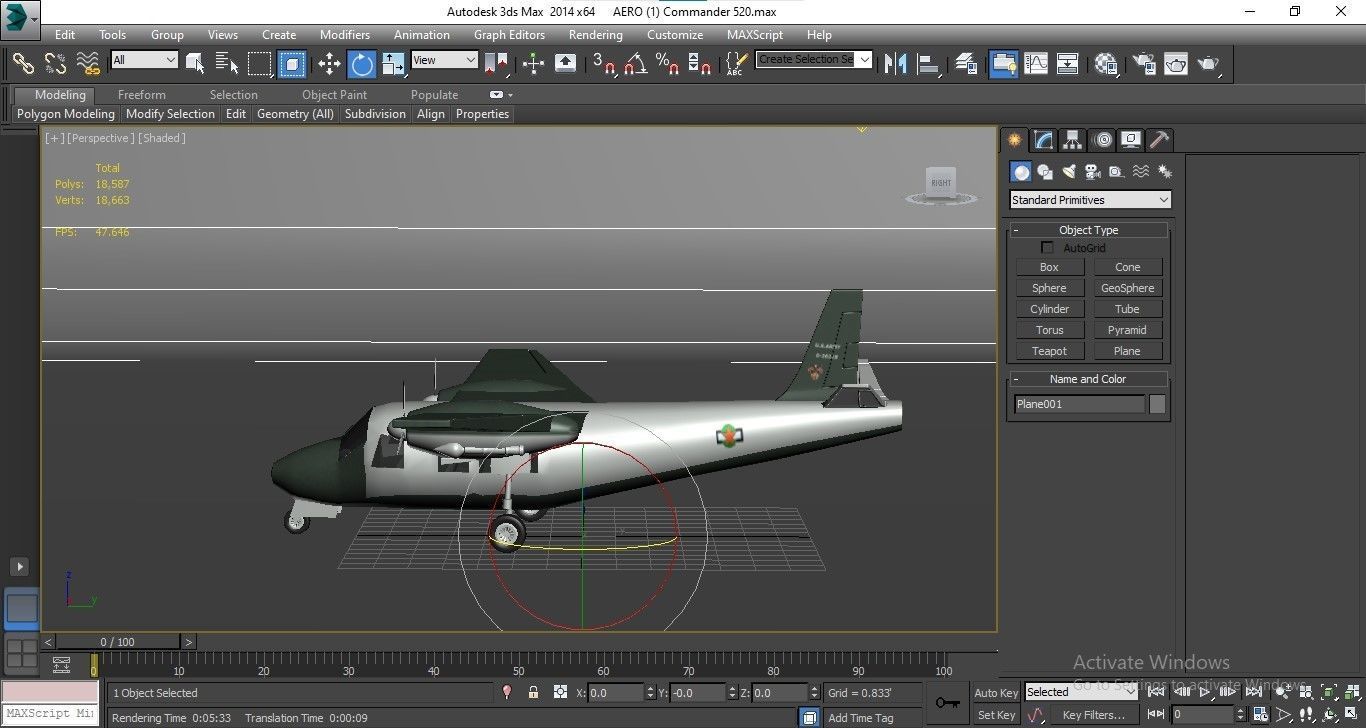Image resolution: width=1366 pixels, height=728 pixels.
Task: Toggle Window/Crossing selection mode
Action: click(291, 63)
